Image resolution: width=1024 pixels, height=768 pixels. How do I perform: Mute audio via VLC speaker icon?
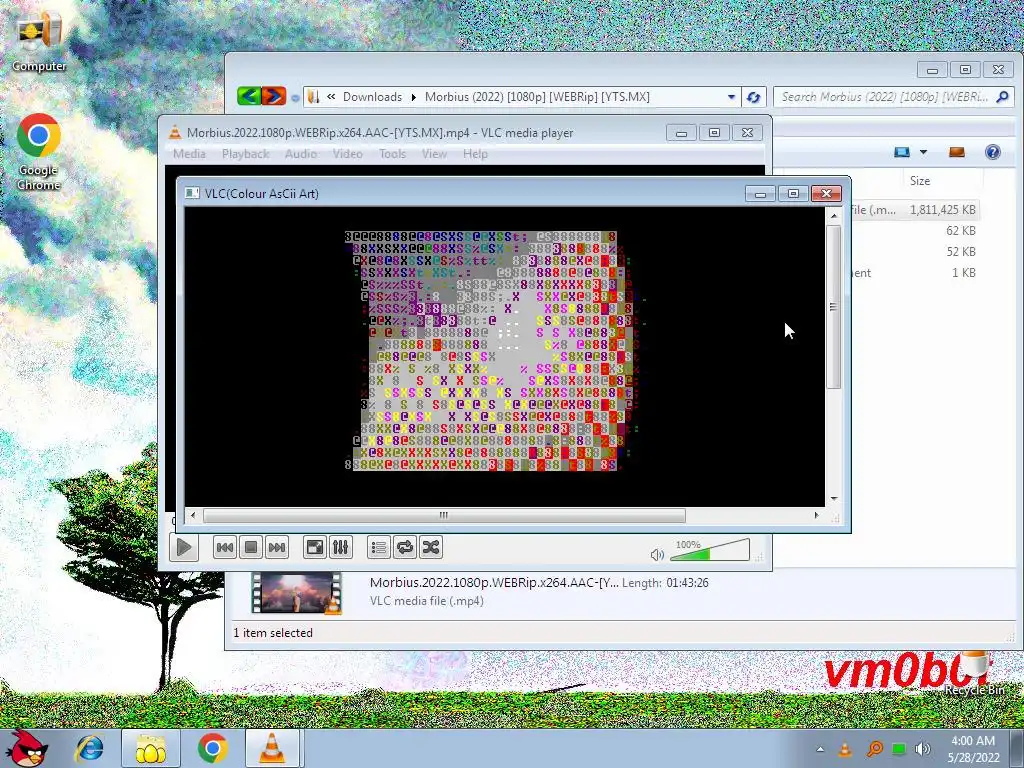click(657, 554)
